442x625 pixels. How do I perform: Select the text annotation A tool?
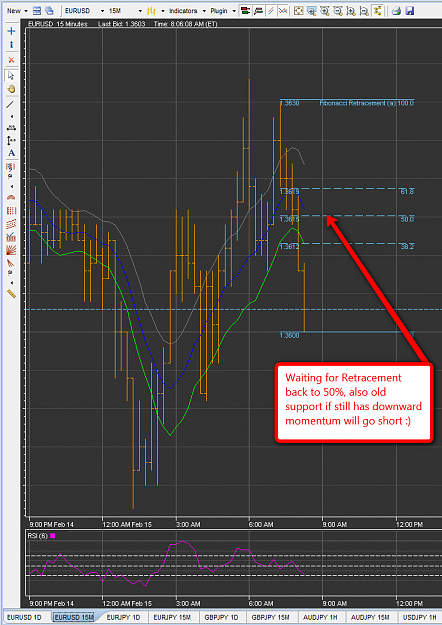coord(11,153)
